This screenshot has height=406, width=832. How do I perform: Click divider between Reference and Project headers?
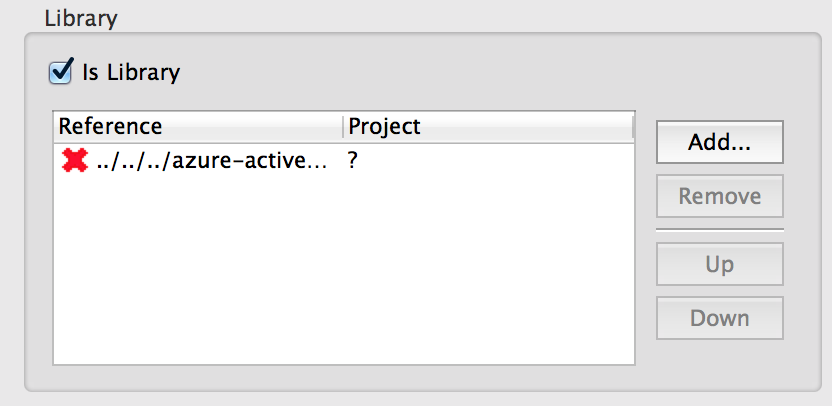[343, 127]
